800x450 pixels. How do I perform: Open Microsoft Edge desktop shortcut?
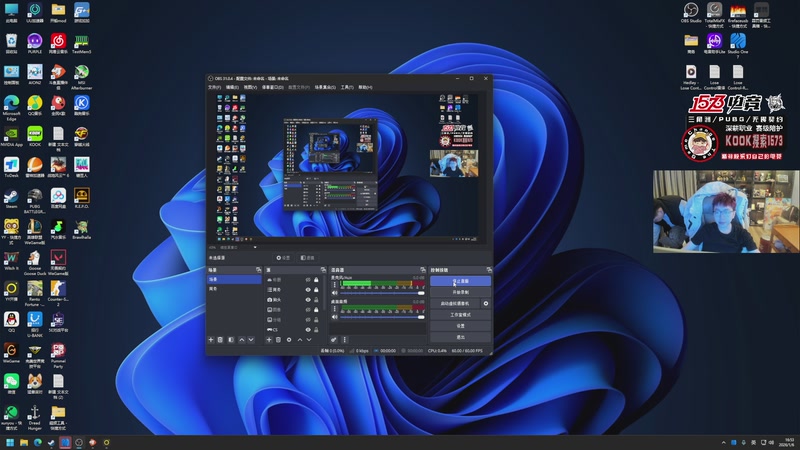[11, 108]
